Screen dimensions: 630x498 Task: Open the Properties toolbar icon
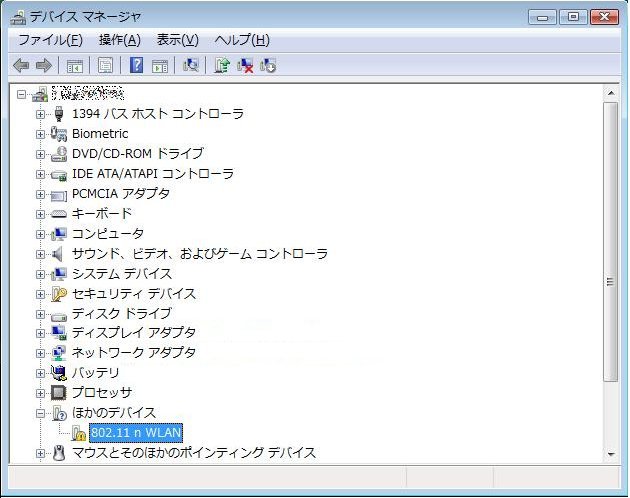(x=106, y=66)
